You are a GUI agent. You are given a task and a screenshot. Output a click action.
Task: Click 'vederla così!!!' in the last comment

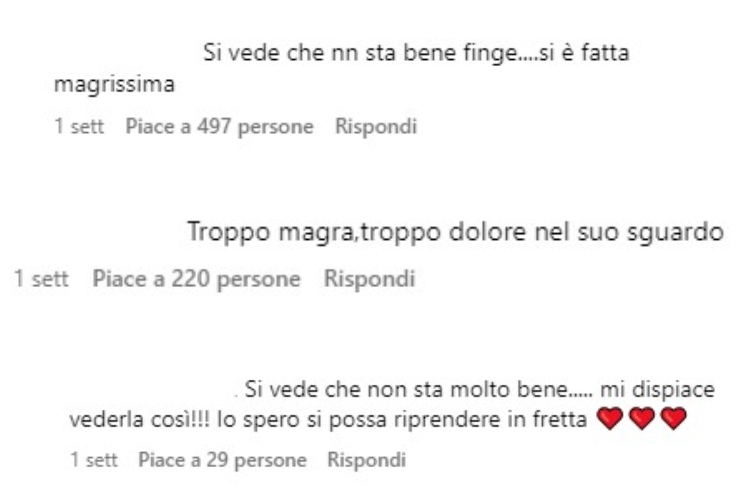click(140, 419)
